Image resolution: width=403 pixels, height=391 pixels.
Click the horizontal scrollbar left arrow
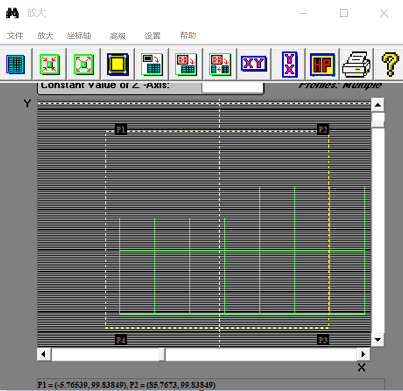point(44,354)
